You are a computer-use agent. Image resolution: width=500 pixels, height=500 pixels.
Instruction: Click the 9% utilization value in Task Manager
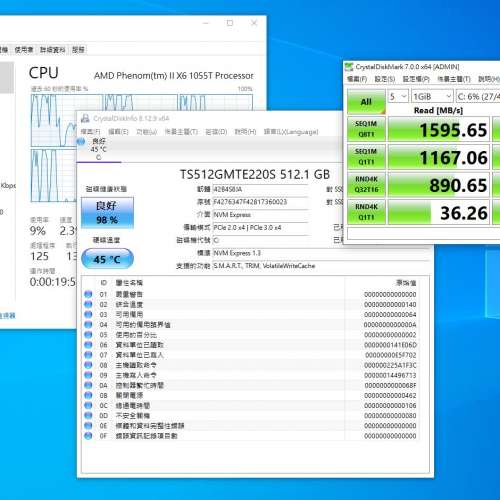[37, 231]
